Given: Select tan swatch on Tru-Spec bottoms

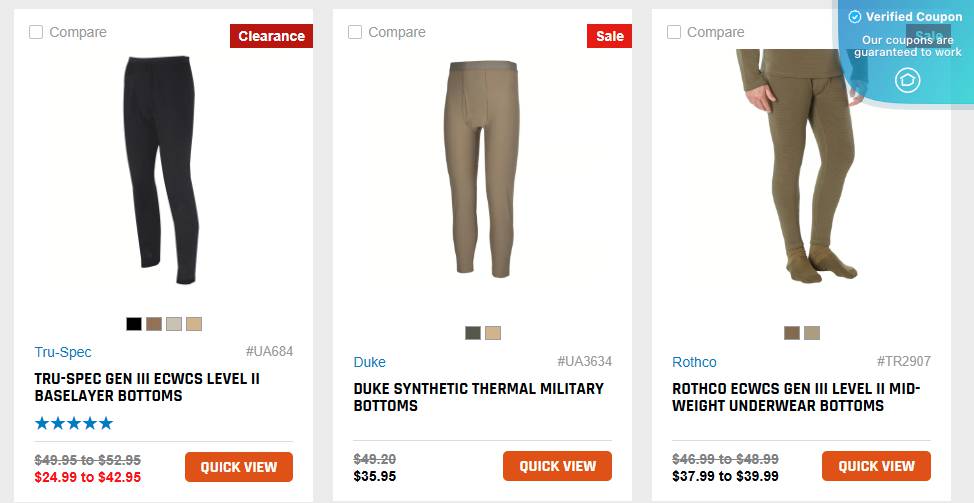Looking at the screenshot, I should pos(194,324).
